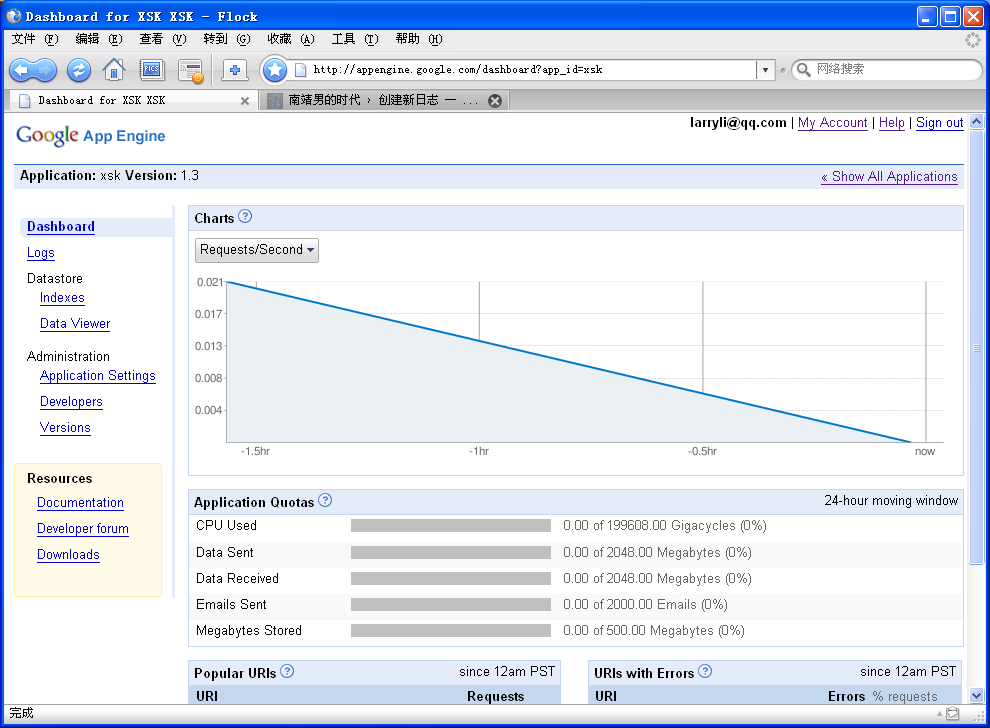Open the 编辑 (E) menu

98,39
